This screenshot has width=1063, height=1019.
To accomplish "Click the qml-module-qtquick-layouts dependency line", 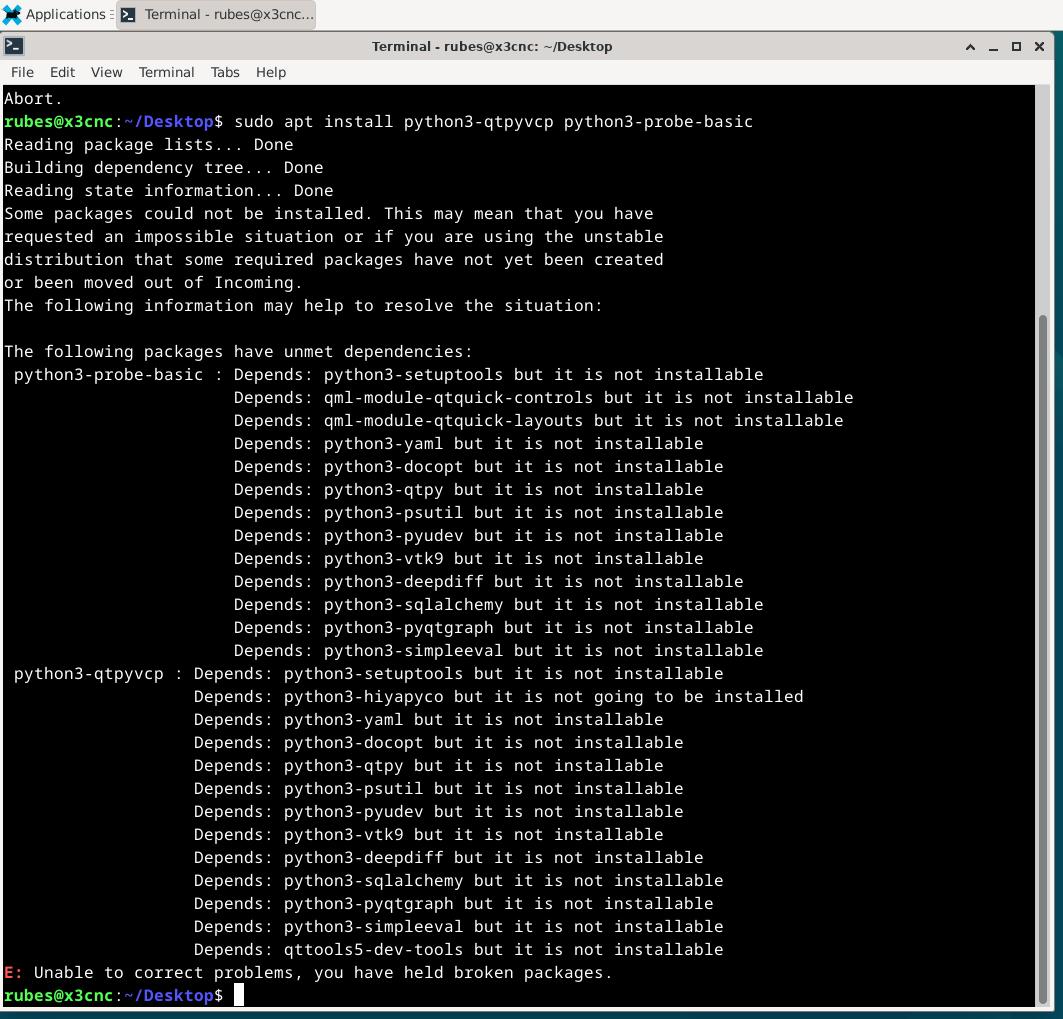I will [x=538, y=420].
